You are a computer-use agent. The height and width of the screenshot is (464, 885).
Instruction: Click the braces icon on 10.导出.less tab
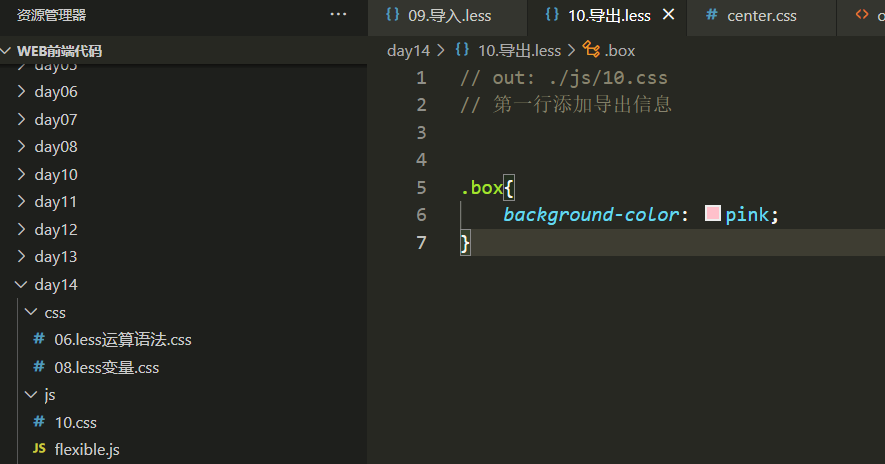552,14
